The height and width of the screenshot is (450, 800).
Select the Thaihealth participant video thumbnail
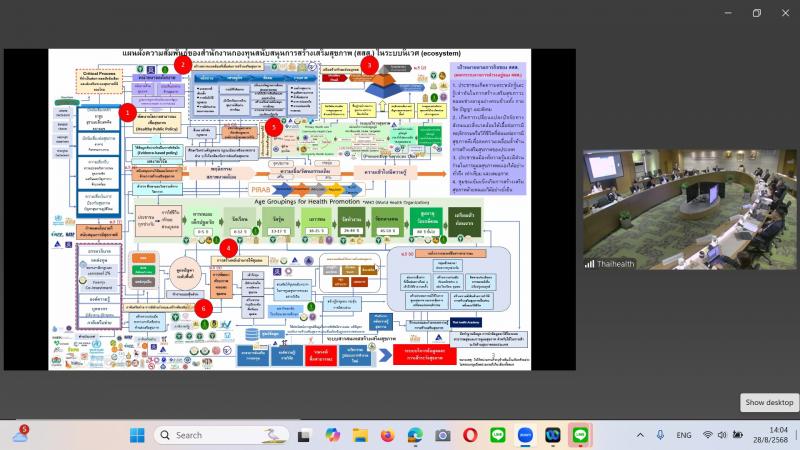pyautogui.click(x=690, y=209)
